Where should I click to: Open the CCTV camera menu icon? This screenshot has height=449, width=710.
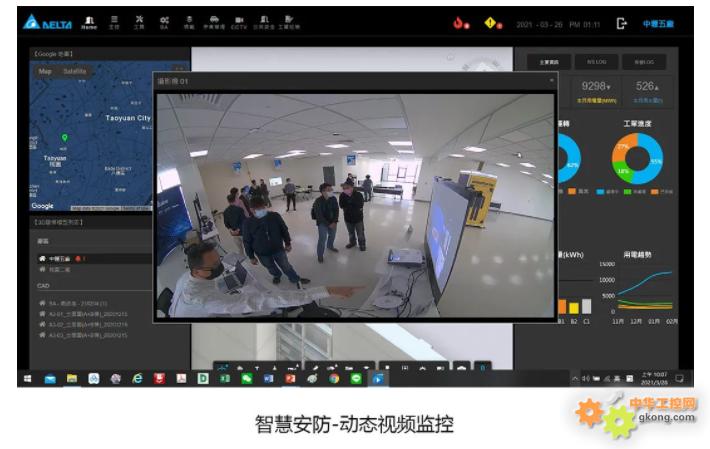239,23
